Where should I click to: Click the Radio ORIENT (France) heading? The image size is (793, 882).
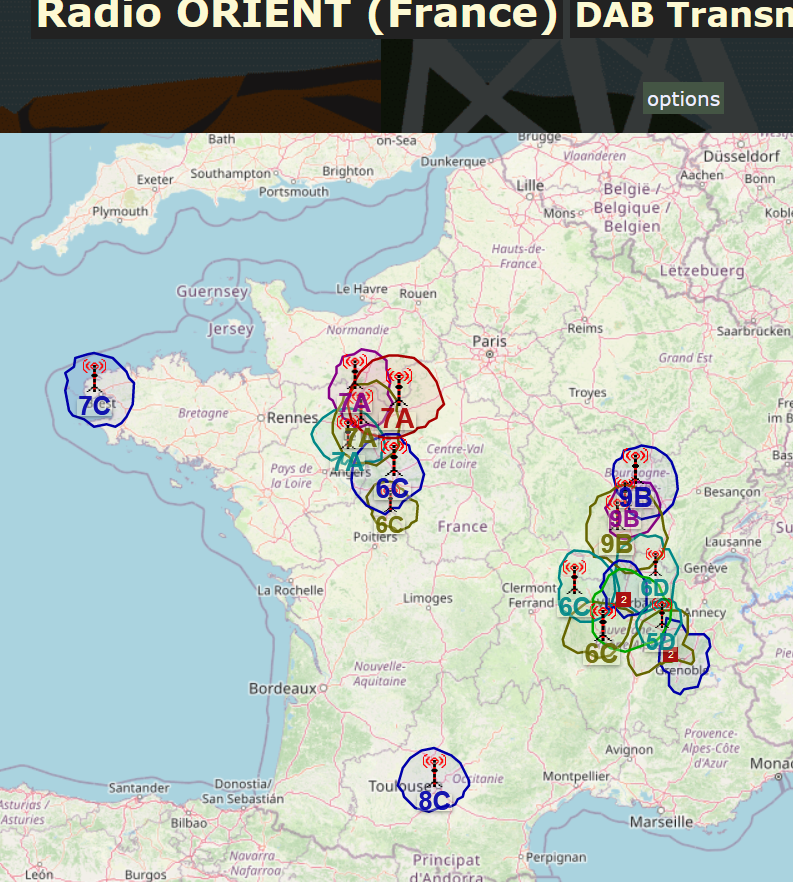pyautogui.click(x=297, y=15)
